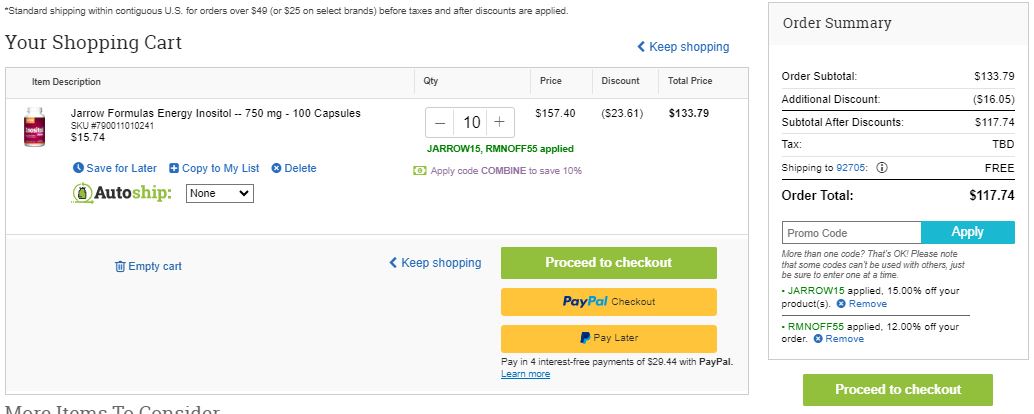Decrease quantity with the minus button
This screenshot has height=414, width=1034.
[x=441, y=123]
